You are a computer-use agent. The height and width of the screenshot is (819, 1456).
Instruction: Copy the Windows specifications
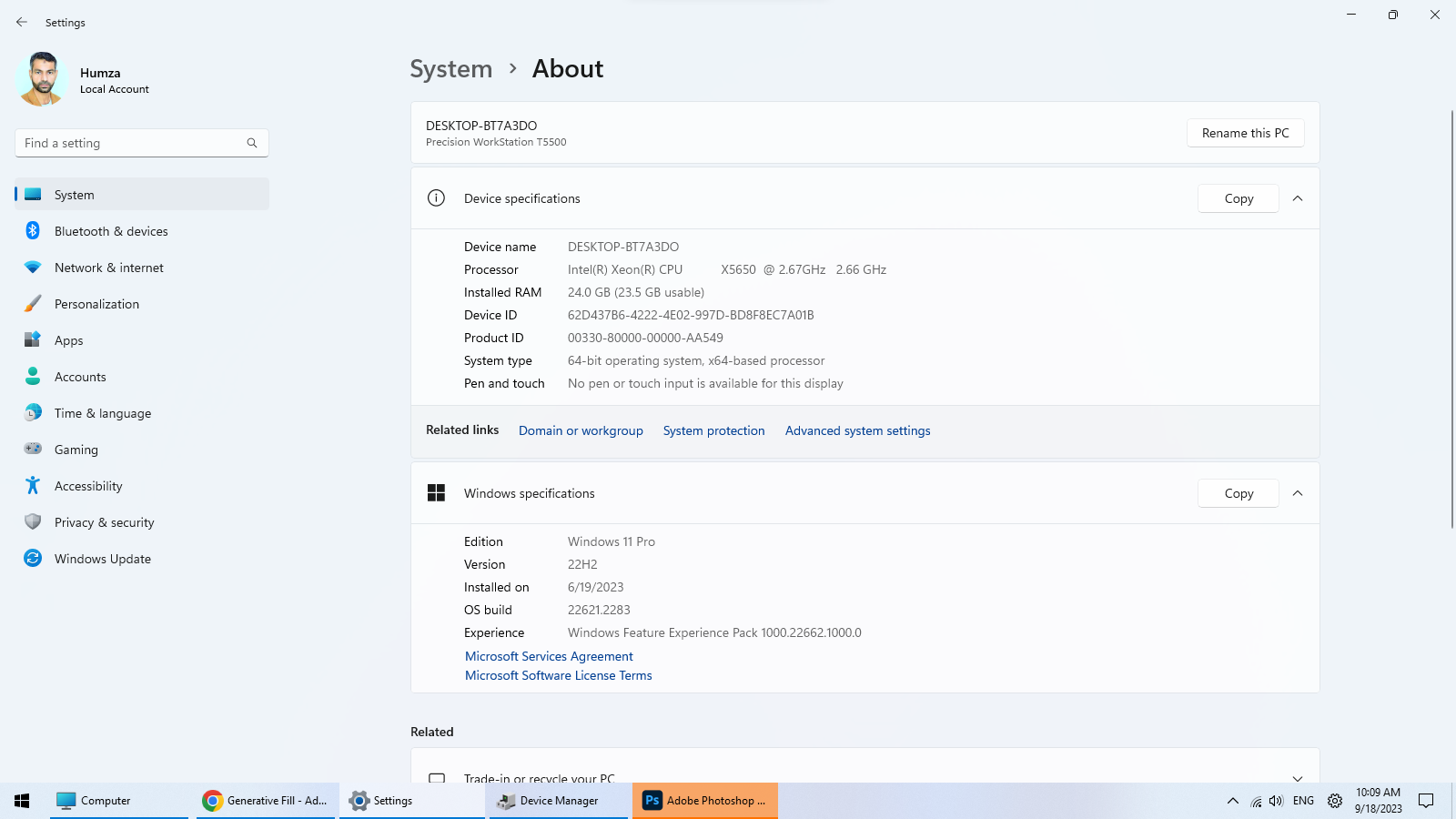[1239, 493]
